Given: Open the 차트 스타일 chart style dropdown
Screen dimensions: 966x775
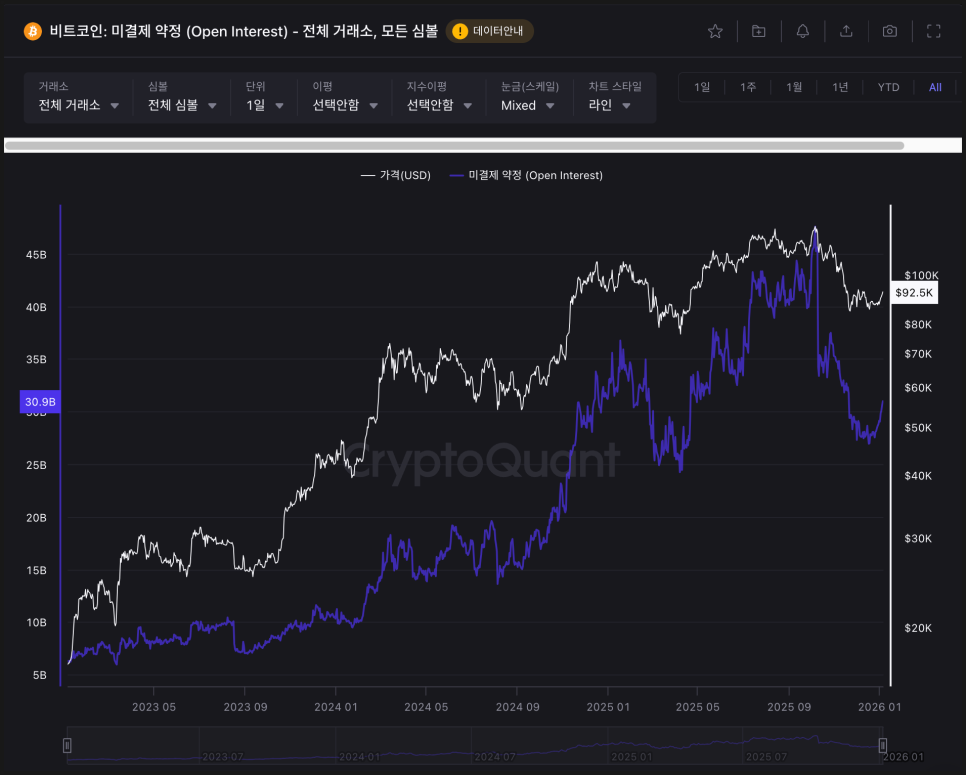Looking at the screenshot, I should (610, 105).
